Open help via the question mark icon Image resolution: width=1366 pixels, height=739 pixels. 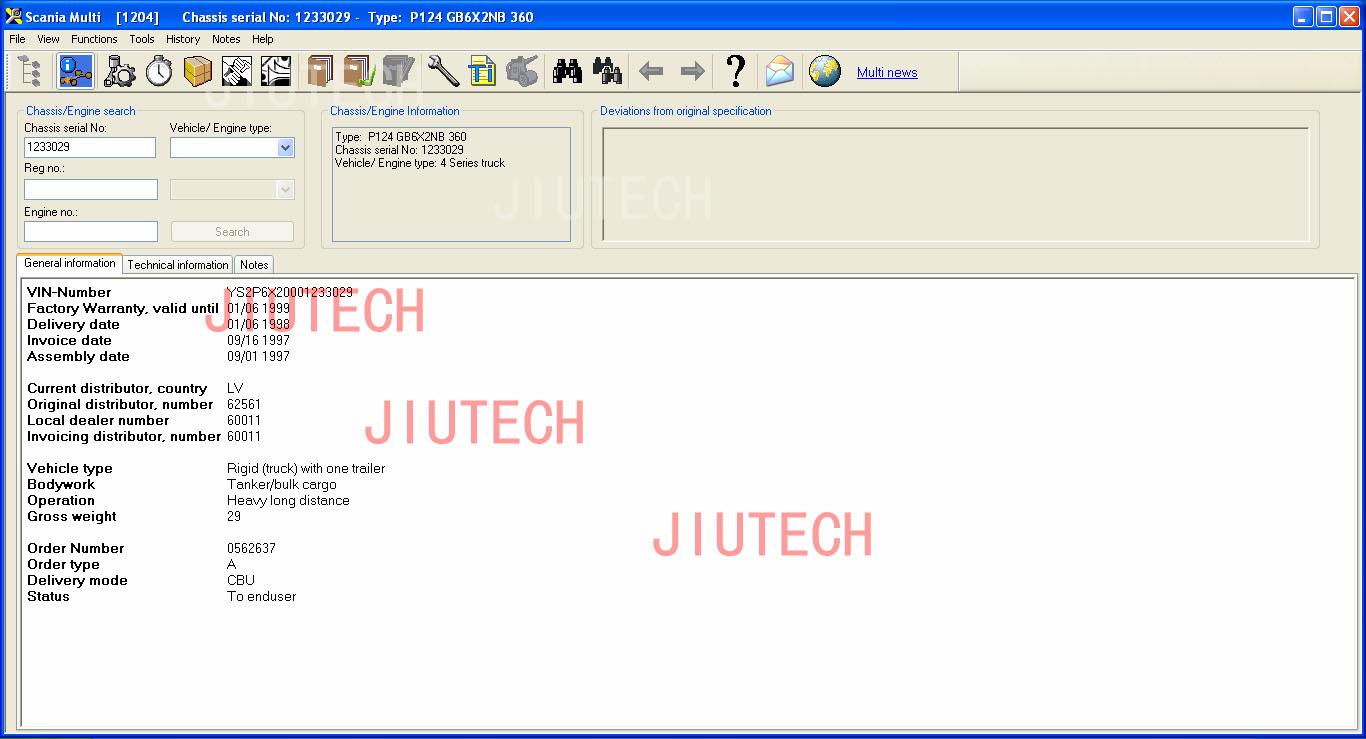(735, 71)
